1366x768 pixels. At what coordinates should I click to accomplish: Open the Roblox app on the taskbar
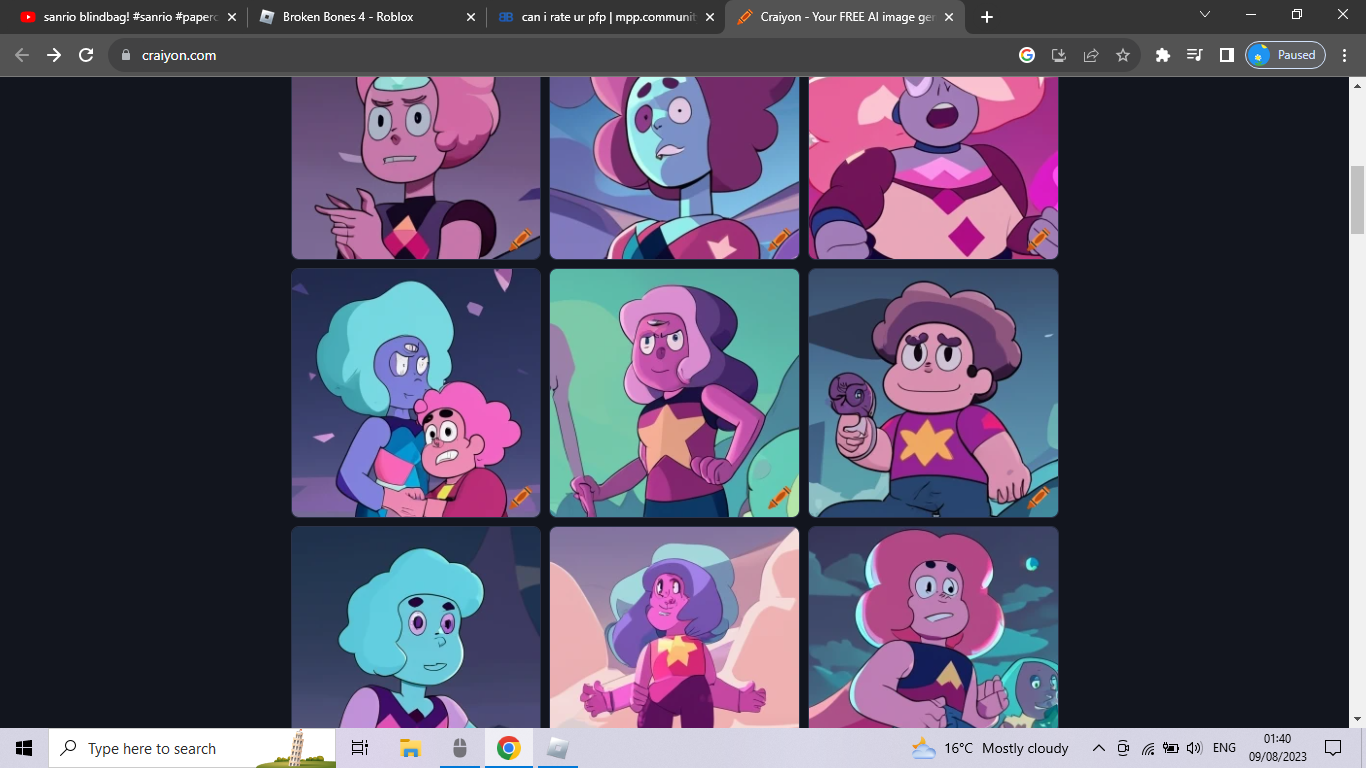(558, 748)
